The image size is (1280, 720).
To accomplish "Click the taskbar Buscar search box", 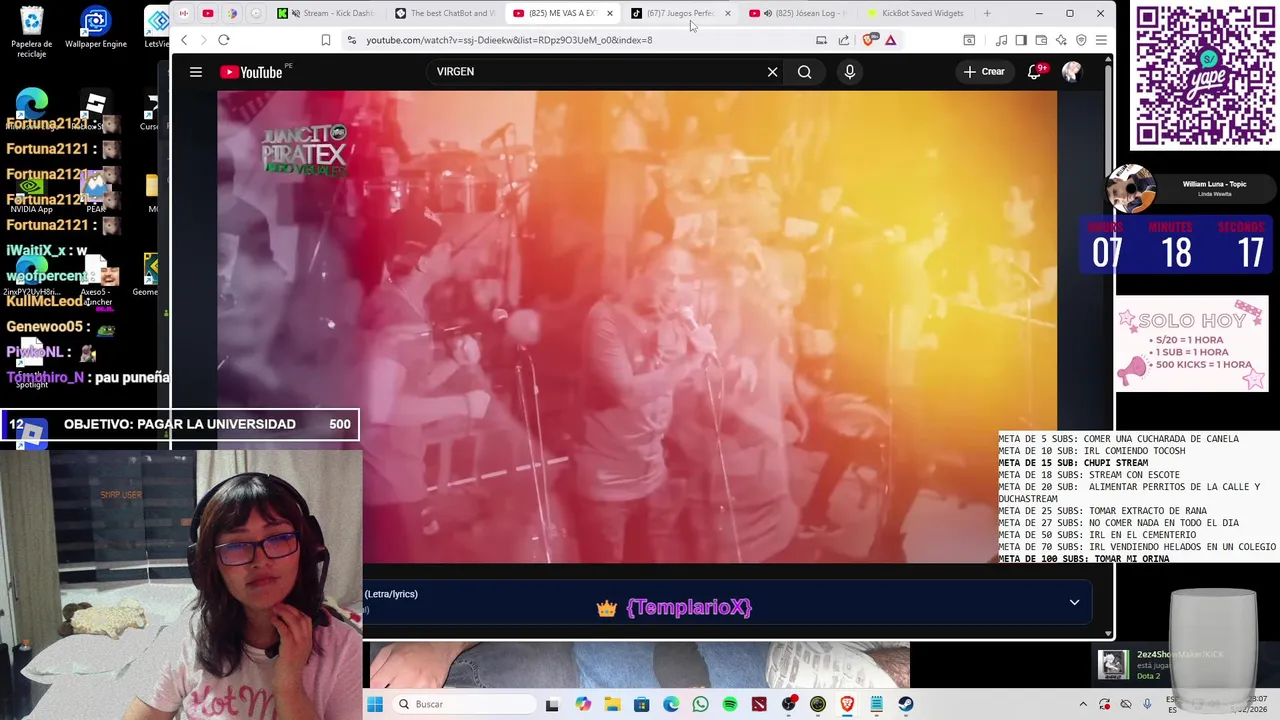I will (x=463, y=704).
